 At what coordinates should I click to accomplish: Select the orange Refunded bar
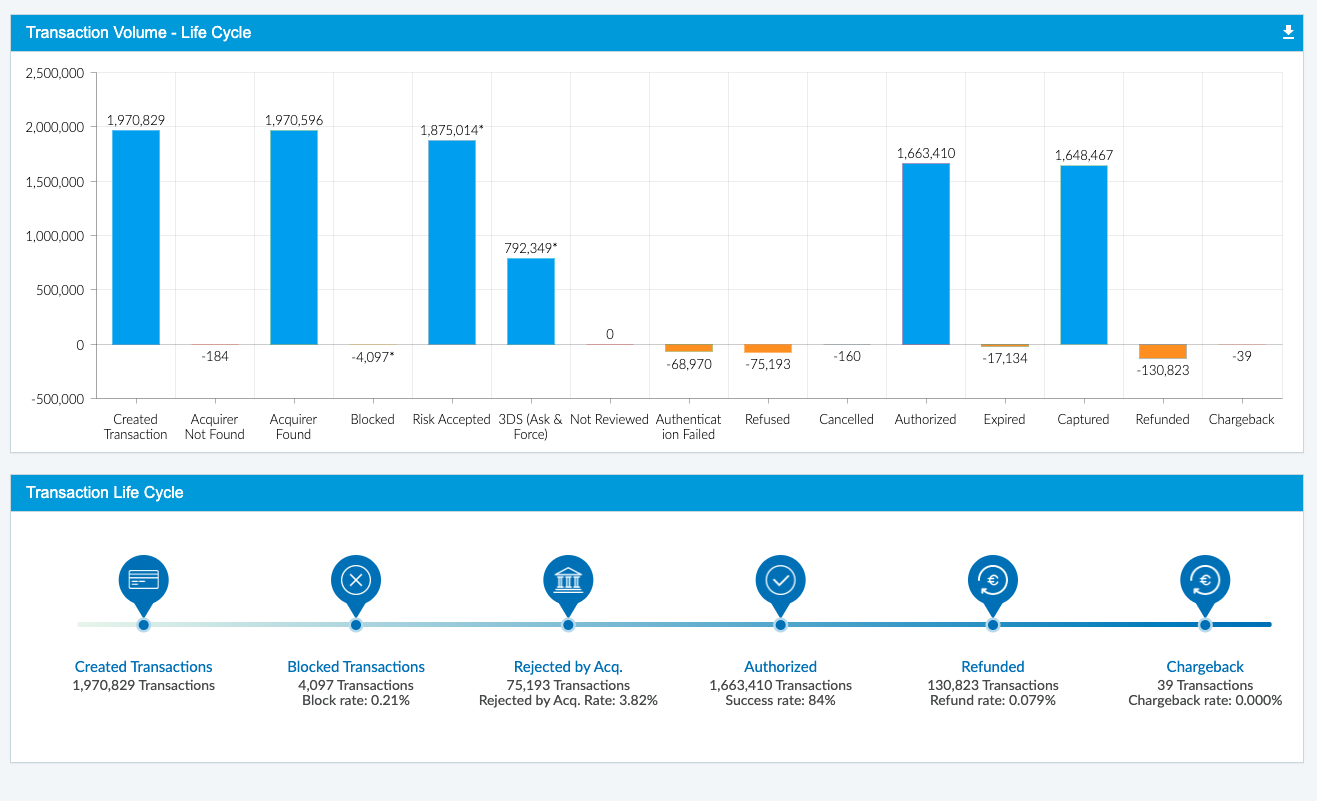click(x=1162, y=350)
